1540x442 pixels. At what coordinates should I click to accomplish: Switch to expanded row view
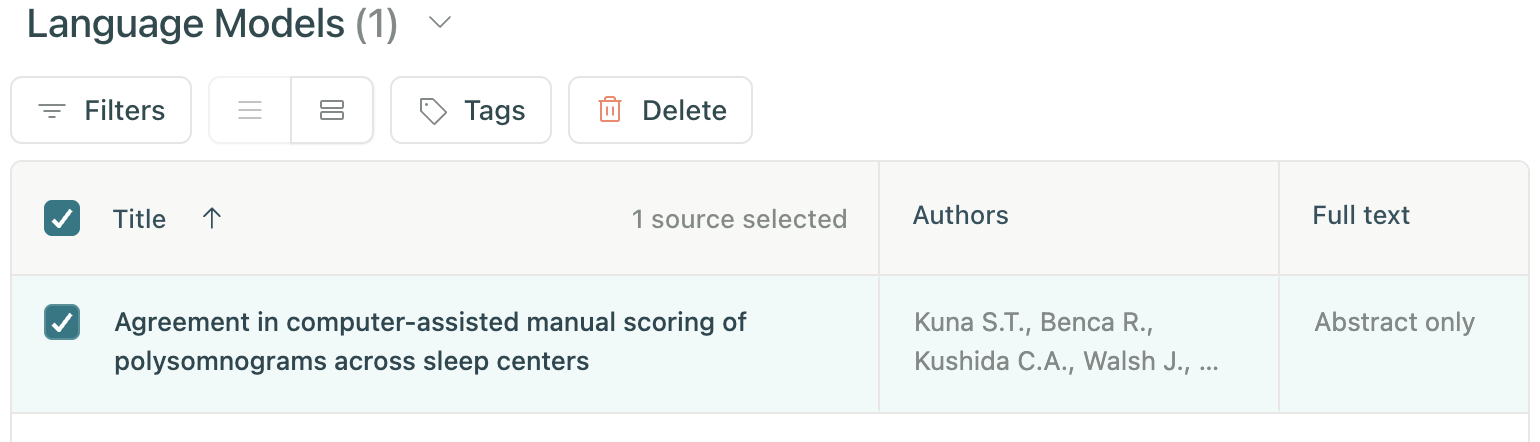pos(332,110)
